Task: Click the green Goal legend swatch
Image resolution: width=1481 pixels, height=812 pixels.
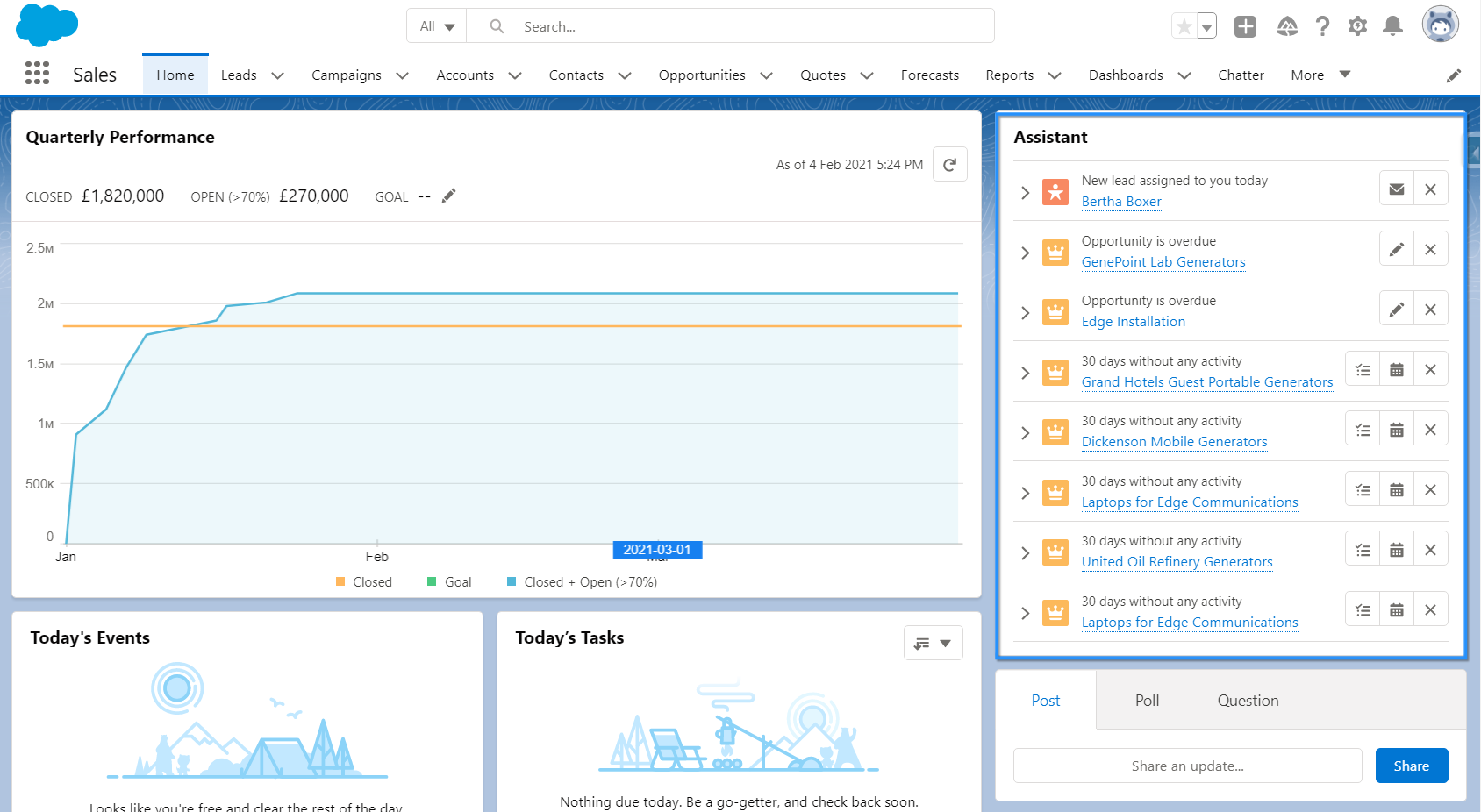Action: pyautogui.click(x=432, y=581)
